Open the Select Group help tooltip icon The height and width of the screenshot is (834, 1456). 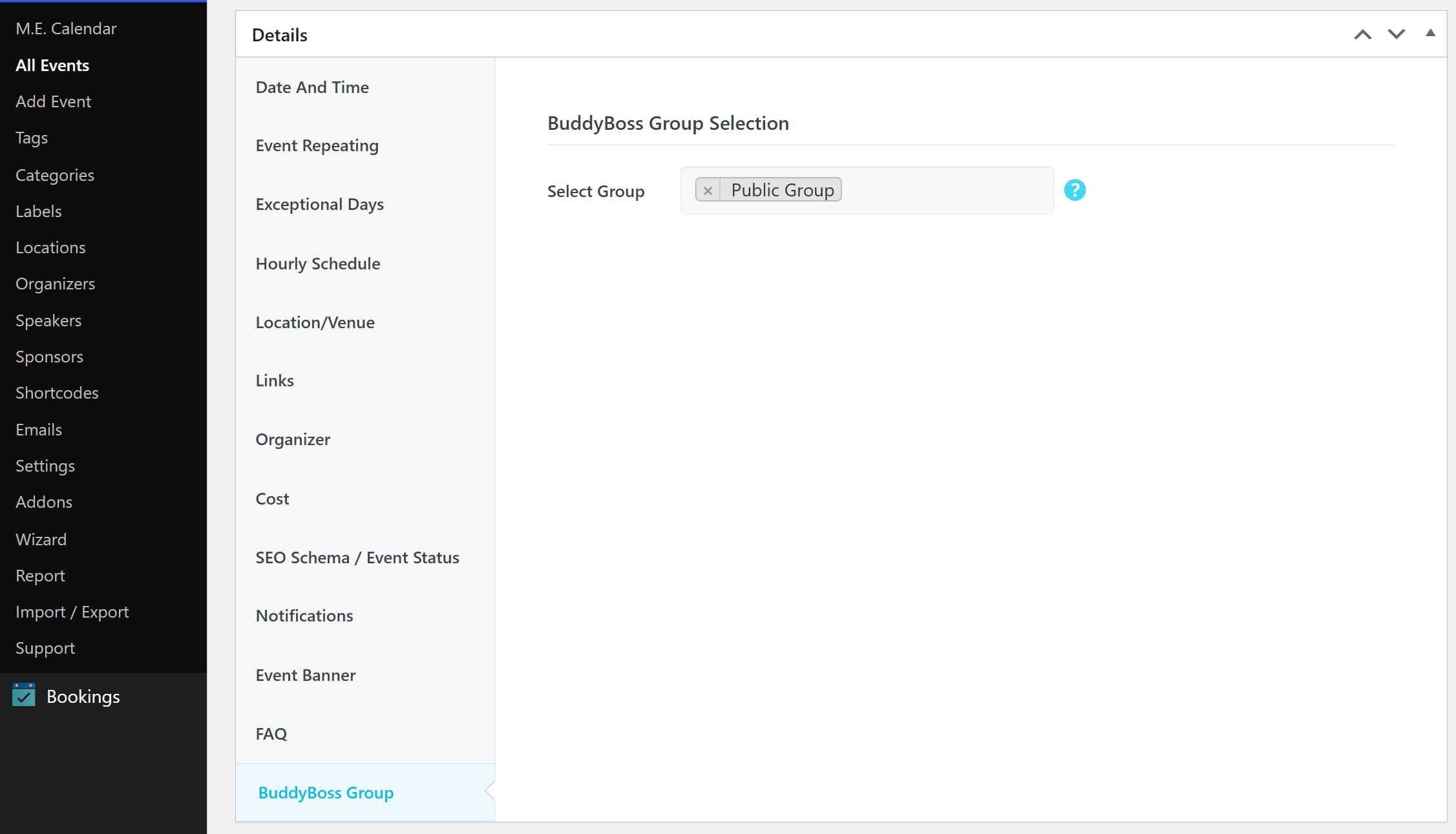[1075, 190]
